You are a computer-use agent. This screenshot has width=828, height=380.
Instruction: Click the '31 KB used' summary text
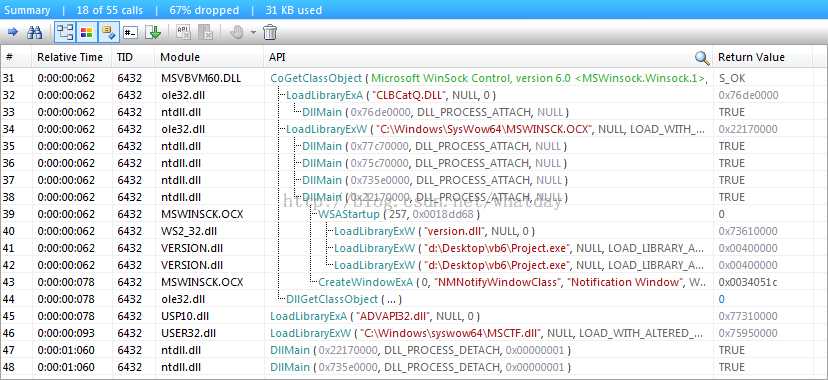pos(293,10)
